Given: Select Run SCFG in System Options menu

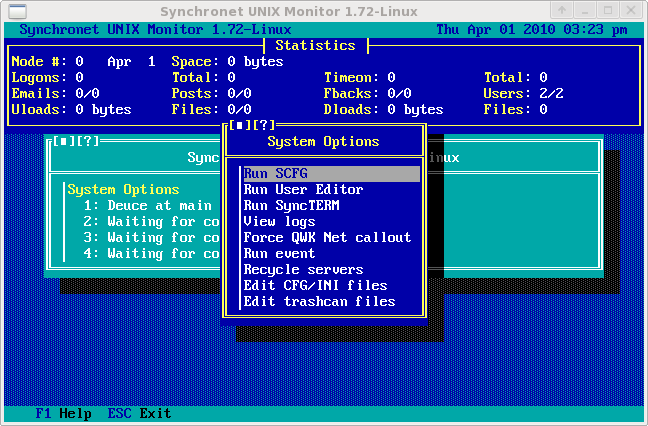Looking at the screenshot, I should 331,174.
